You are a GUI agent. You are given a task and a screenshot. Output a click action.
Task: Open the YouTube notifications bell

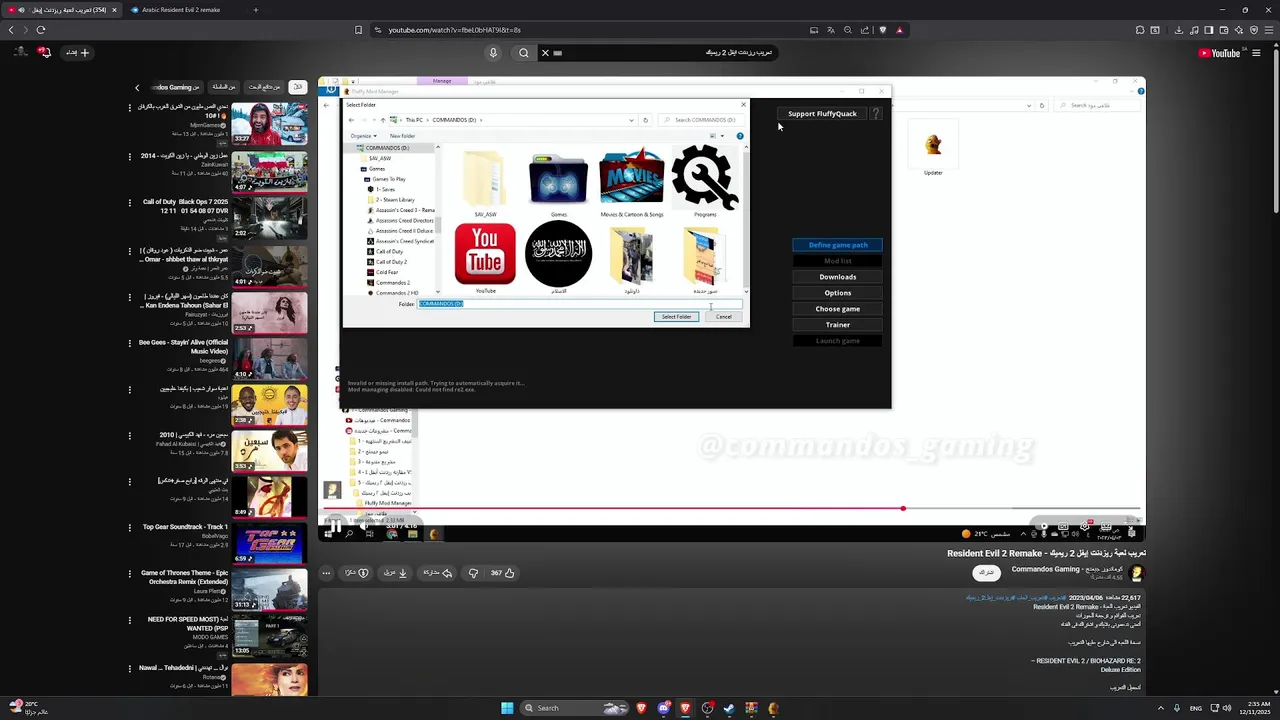44,53
